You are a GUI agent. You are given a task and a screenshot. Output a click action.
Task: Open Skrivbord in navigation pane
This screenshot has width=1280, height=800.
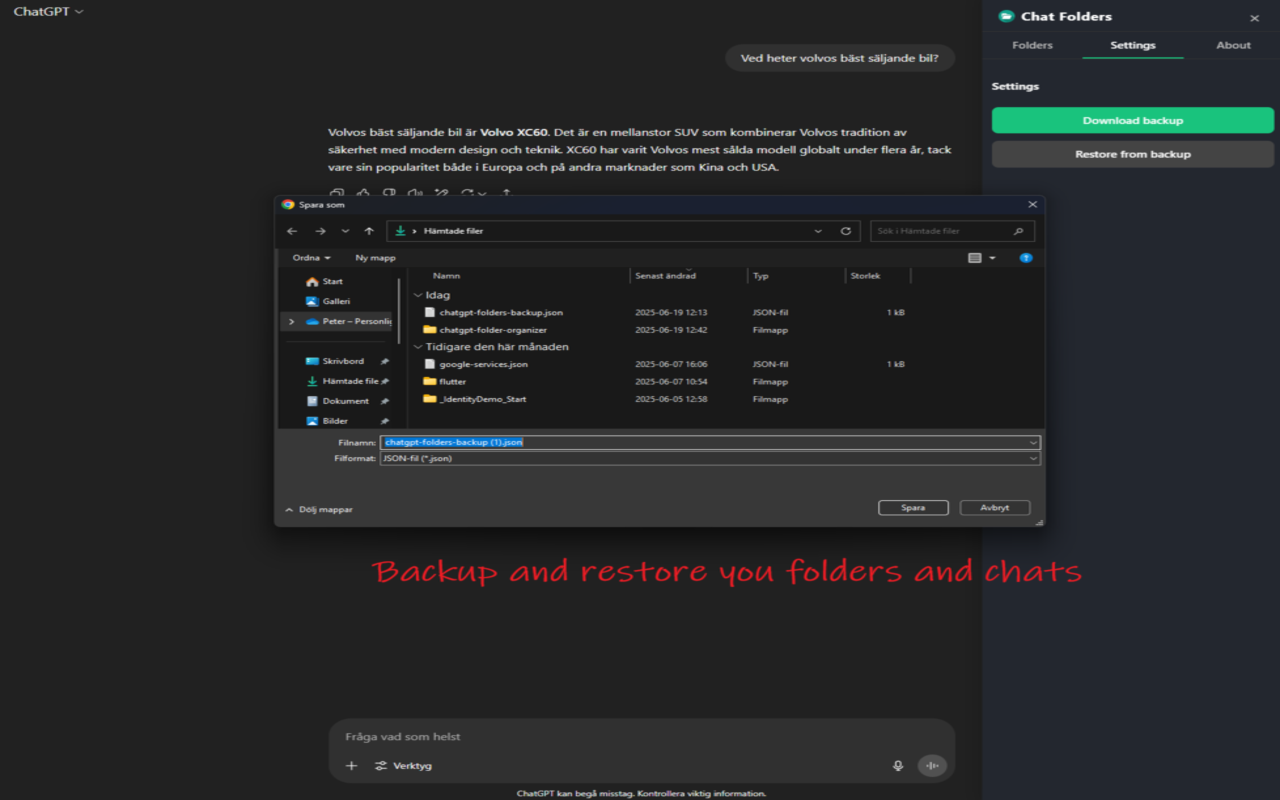pos(343,361)
